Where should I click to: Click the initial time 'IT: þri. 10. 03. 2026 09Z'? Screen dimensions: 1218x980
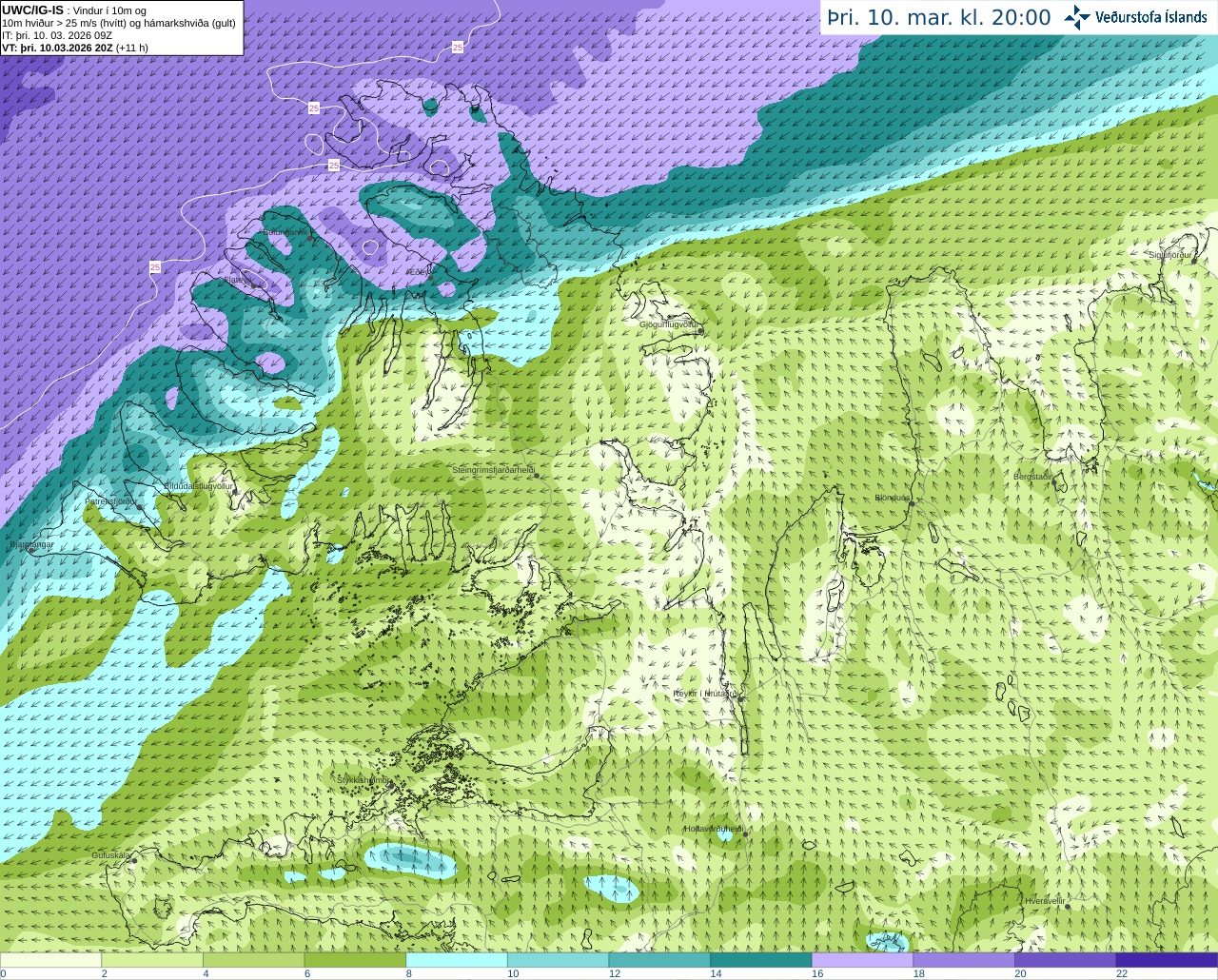coord(57,35)
